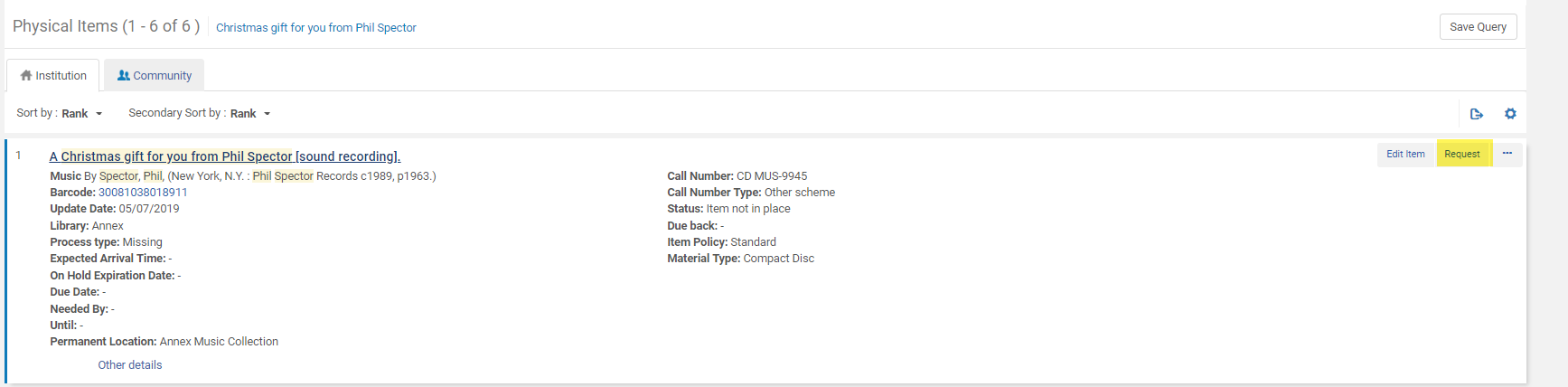Image resolution: width=1568 pixels, height=387 pixels.
Task: Show Other details for the item
Action: pyautogui.click(x=130, y=365)
